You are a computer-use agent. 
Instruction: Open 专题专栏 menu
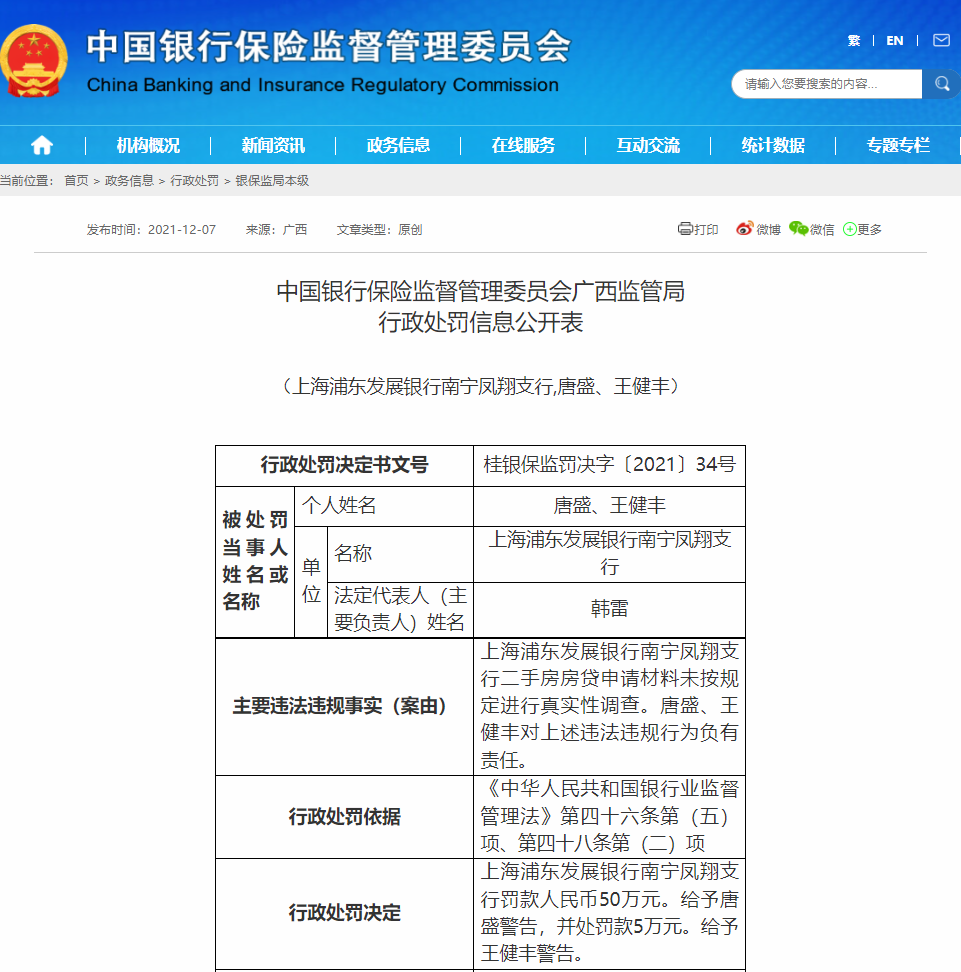click(x=898, y=145)
